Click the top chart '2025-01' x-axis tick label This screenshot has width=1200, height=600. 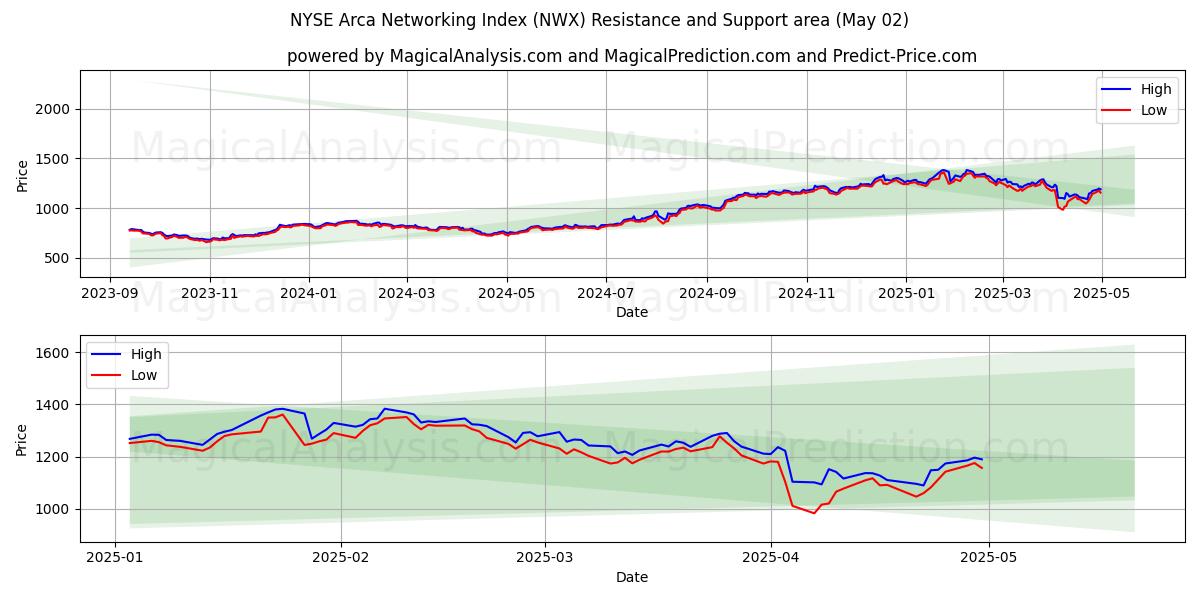[906, 293]
